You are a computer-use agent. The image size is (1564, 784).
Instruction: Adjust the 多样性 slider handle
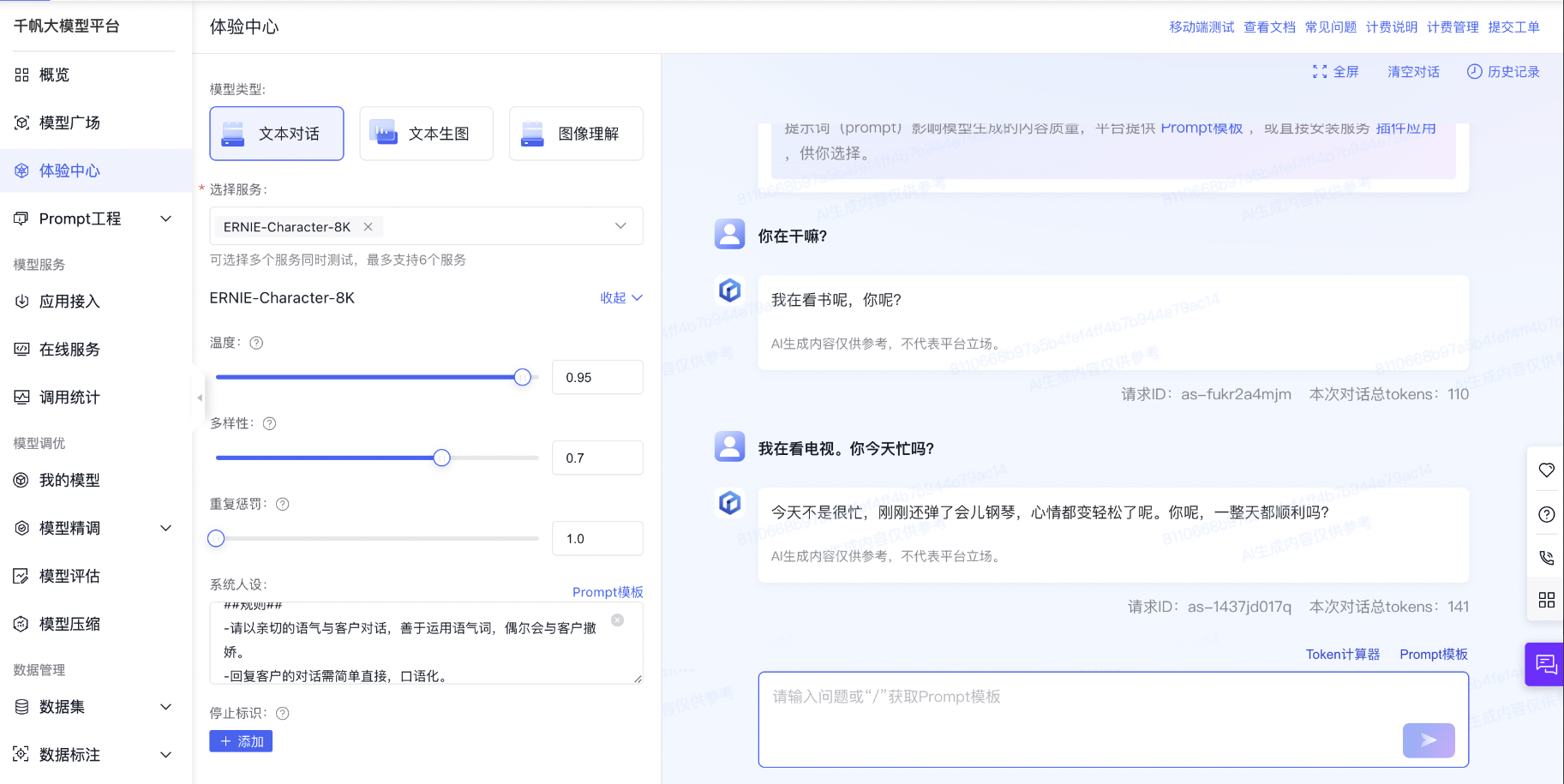coord(441,458)
